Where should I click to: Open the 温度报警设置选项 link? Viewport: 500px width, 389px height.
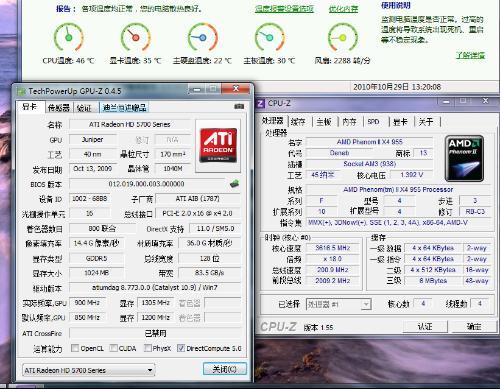tap(284, 9)
